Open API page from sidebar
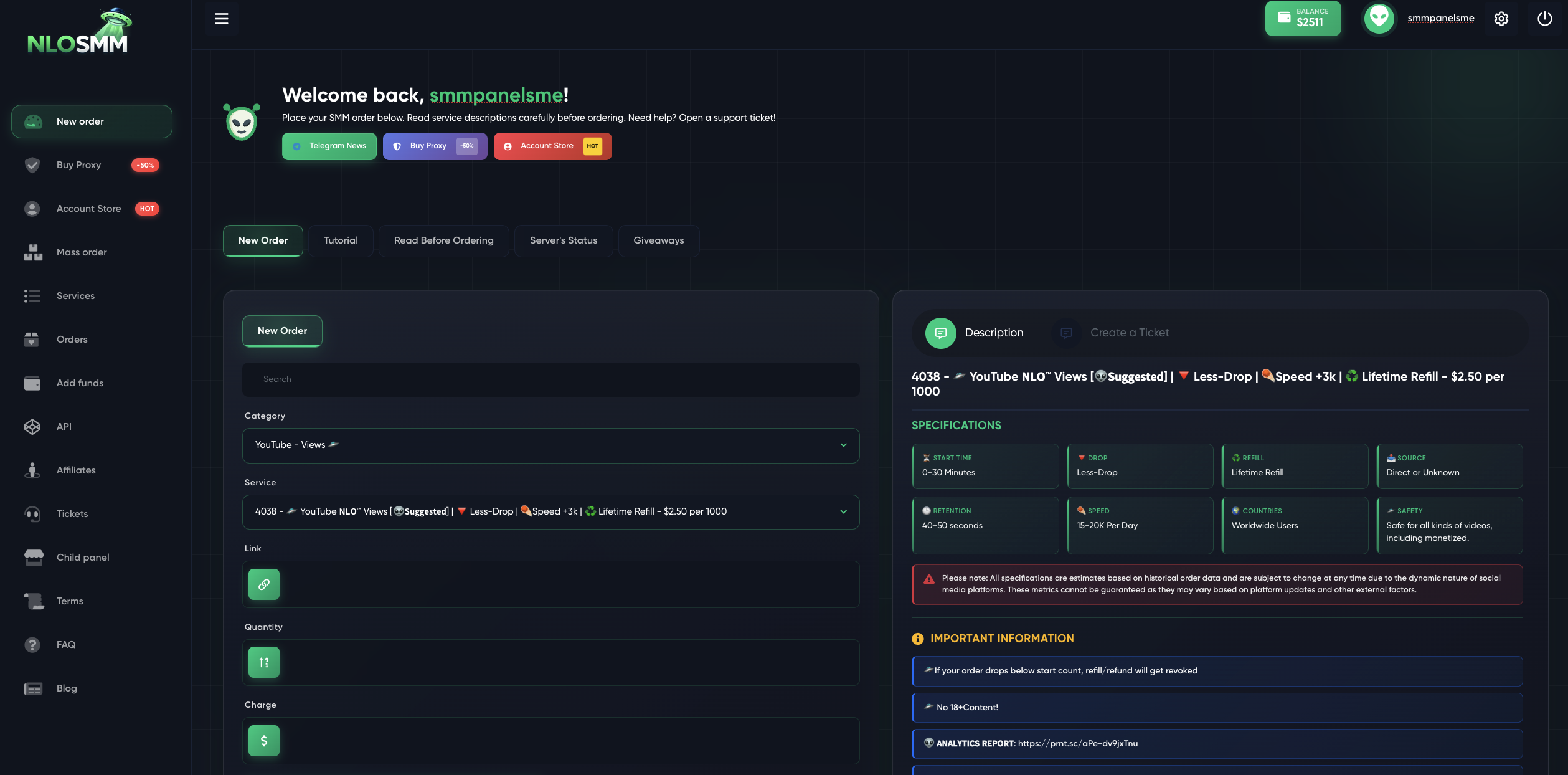The image size is (1568, 775). (x=64, y=427)
